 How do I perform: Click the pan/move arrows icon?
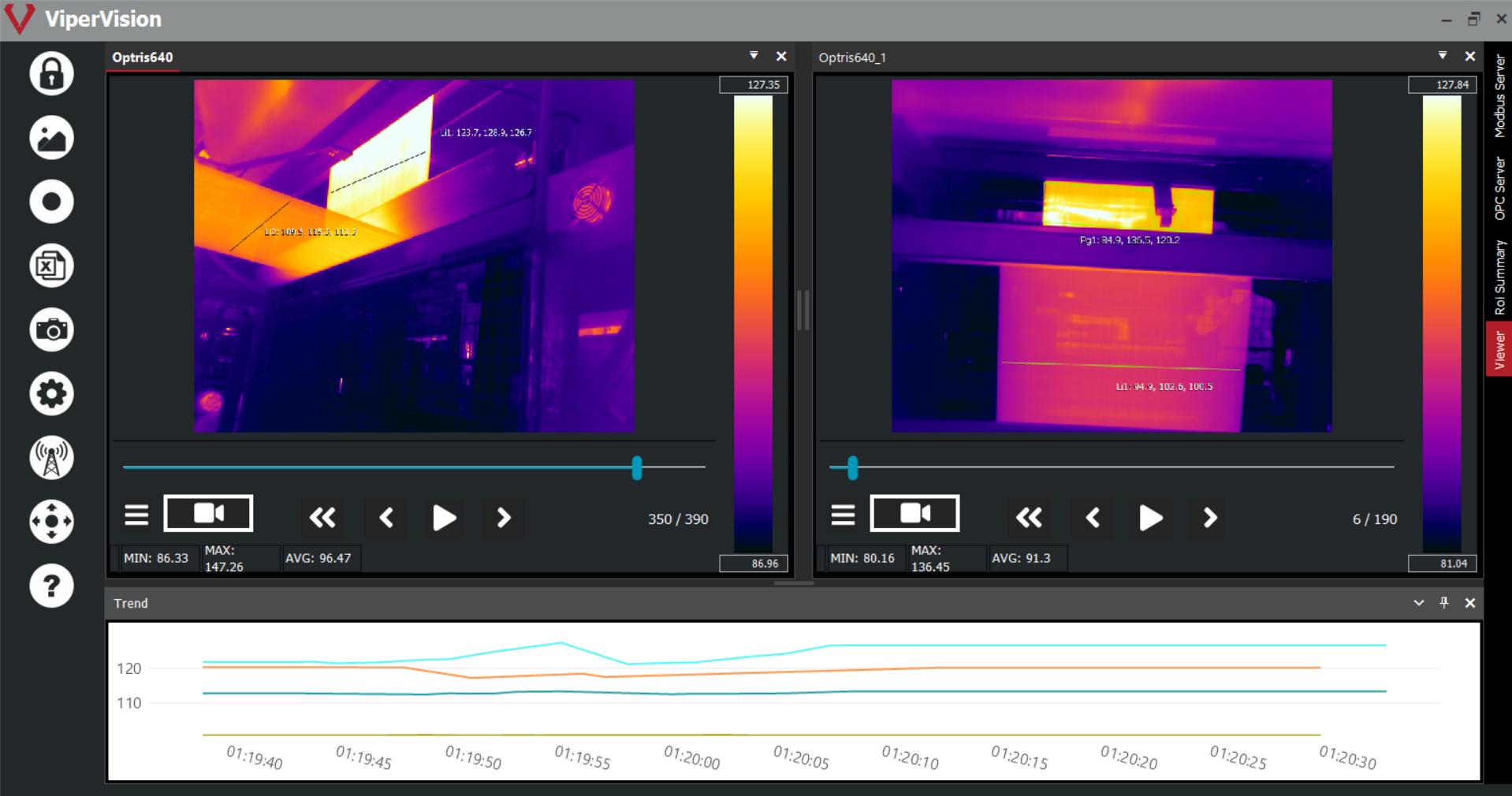click(x=52, y=522)
